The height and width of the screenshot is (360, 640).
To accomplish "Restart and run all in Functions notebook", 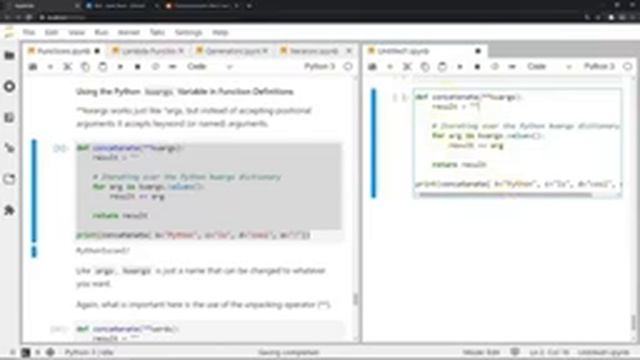I will pyautogui.click(x=173, y=67).
